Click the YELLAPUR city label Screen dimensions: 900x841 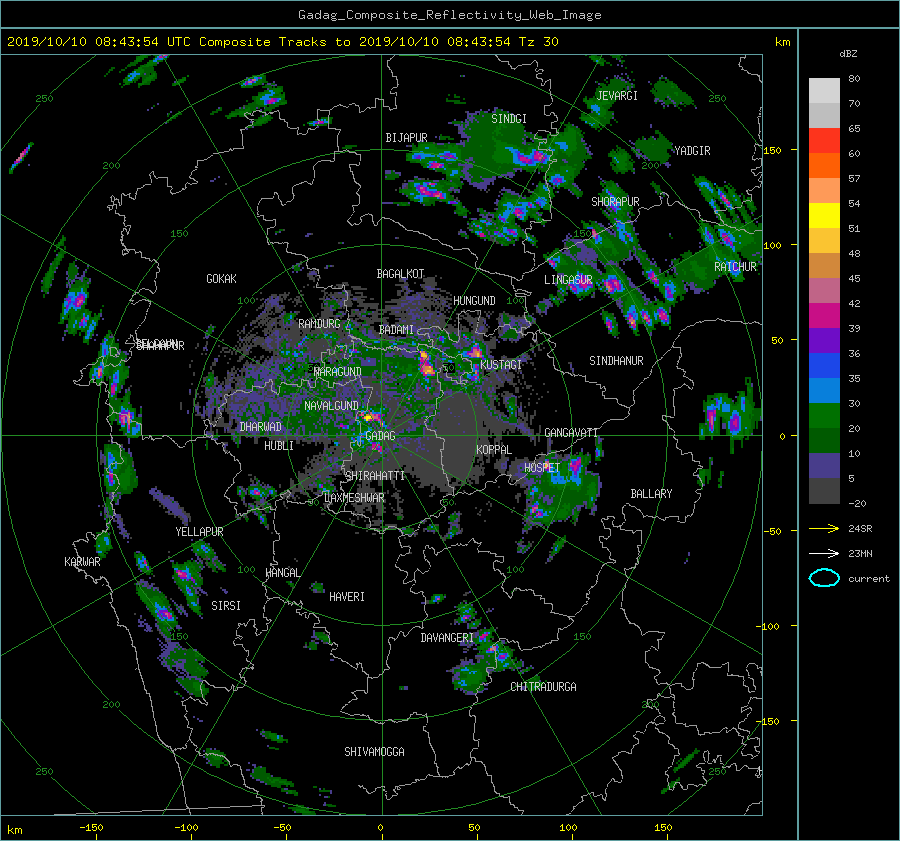tap(199, 532)
